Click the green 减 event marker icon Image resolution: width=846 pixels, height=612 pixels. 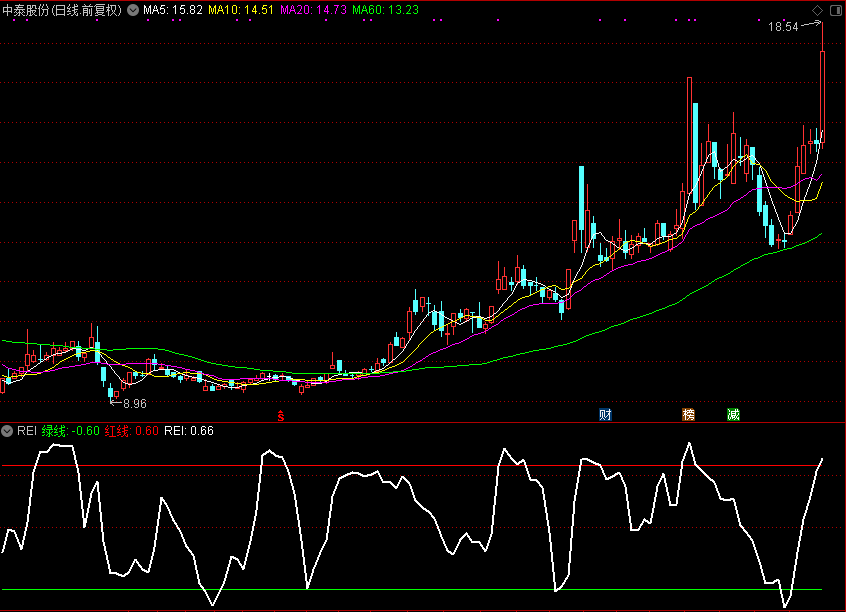pyautogui.click(x=733, y=414)
